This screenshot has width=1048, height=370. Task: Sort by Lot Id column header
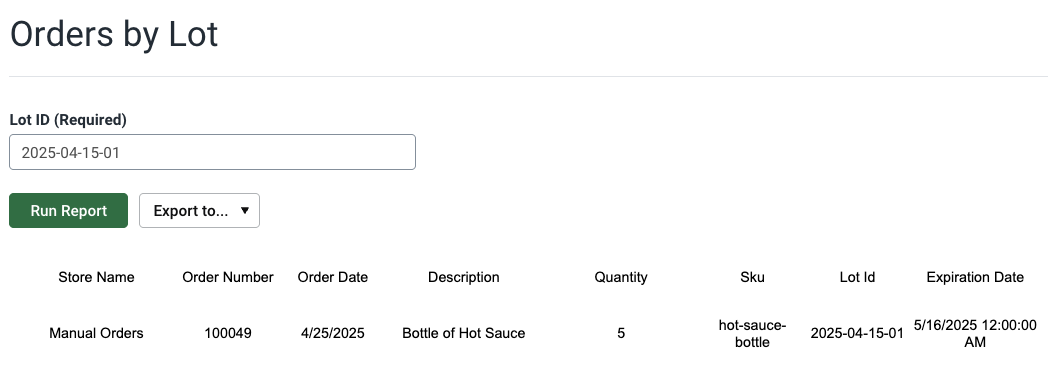coord(858,277)
